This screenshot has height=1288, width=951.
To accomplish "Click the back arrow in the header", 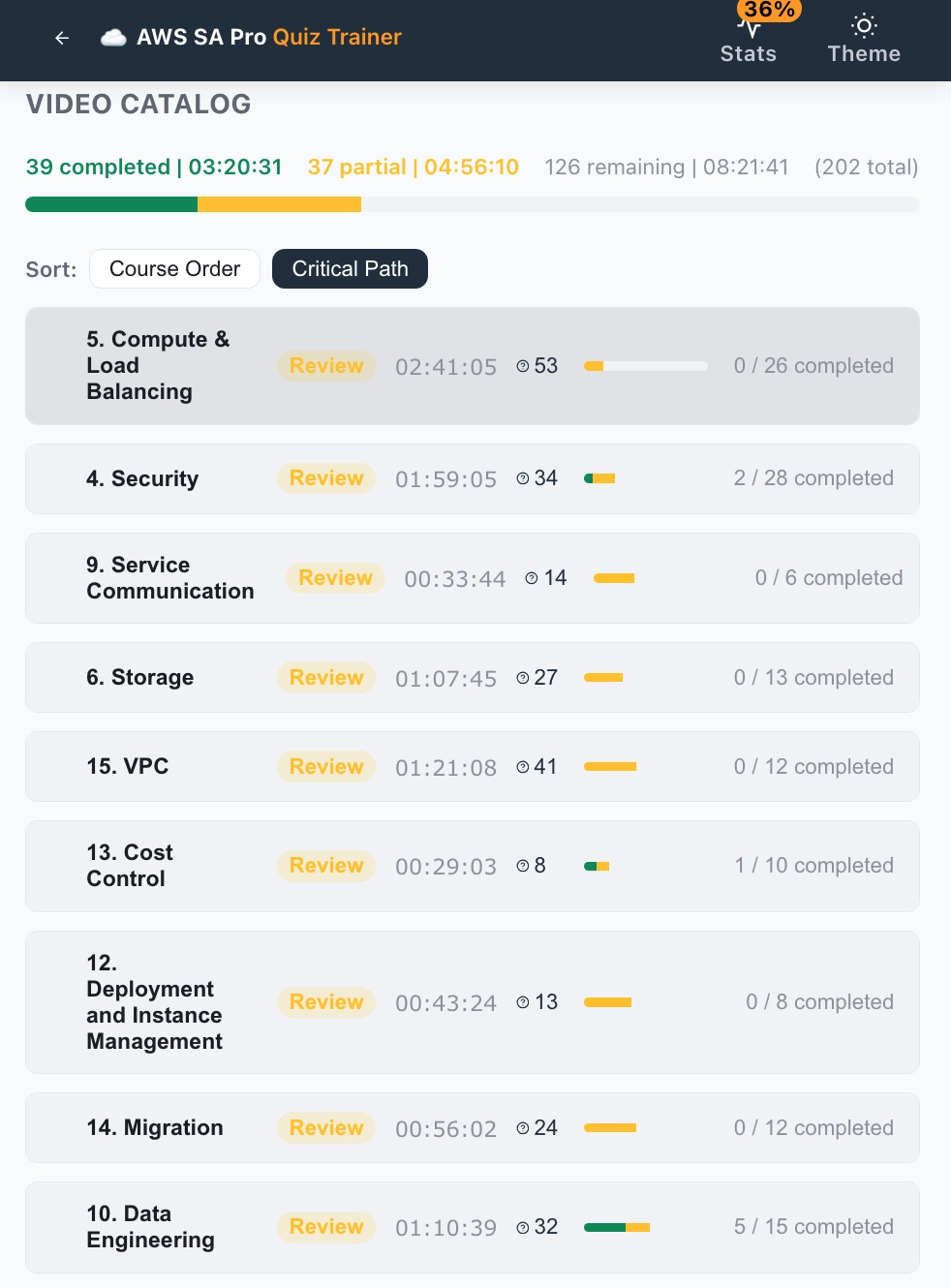I will [x=62, y=38].
